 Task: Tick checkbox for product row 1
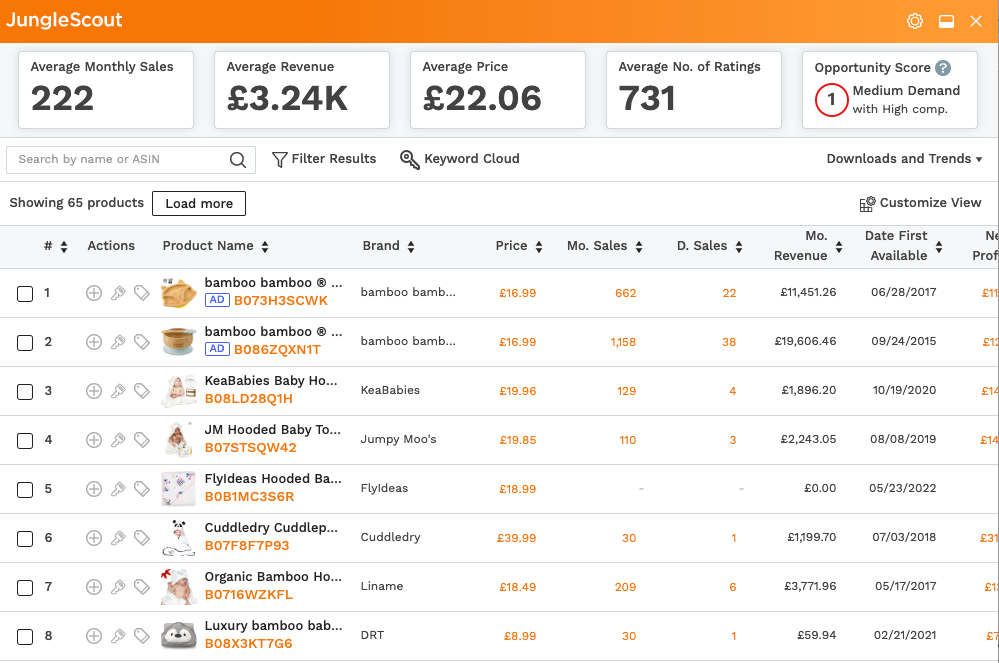click(x=25, y=294)
